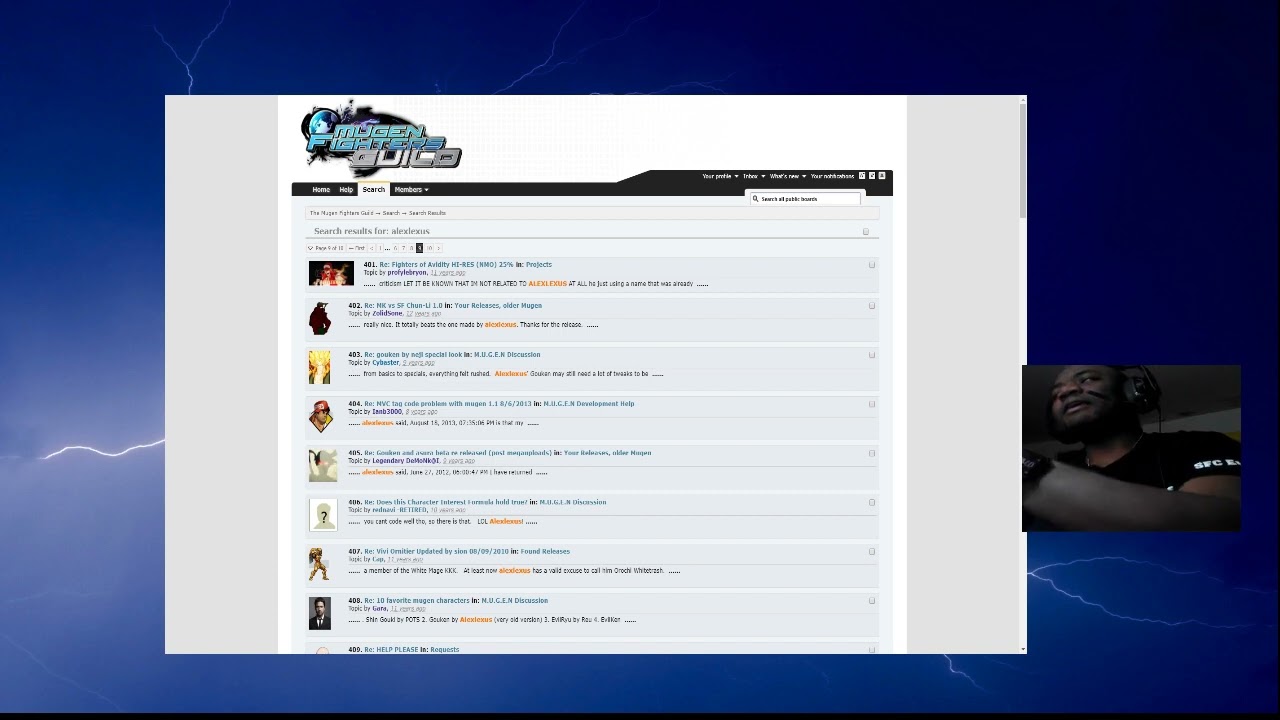Expand the Members dropdown menu
The width and height of the screenshot is (1280, 720).
(x=411, y=190)
